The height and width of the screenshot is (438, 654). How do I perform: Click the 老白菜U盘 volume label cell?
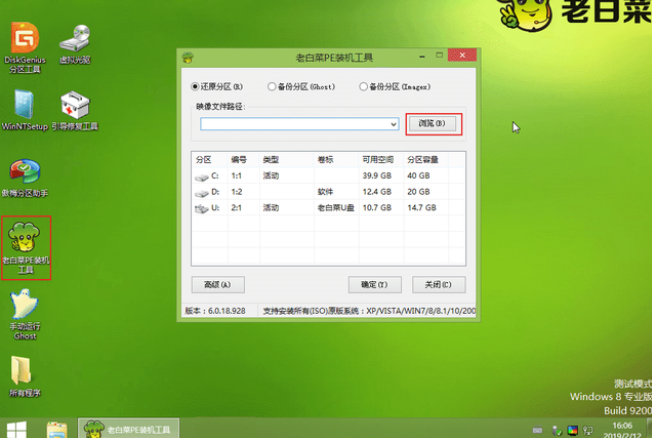click(336, 208)
